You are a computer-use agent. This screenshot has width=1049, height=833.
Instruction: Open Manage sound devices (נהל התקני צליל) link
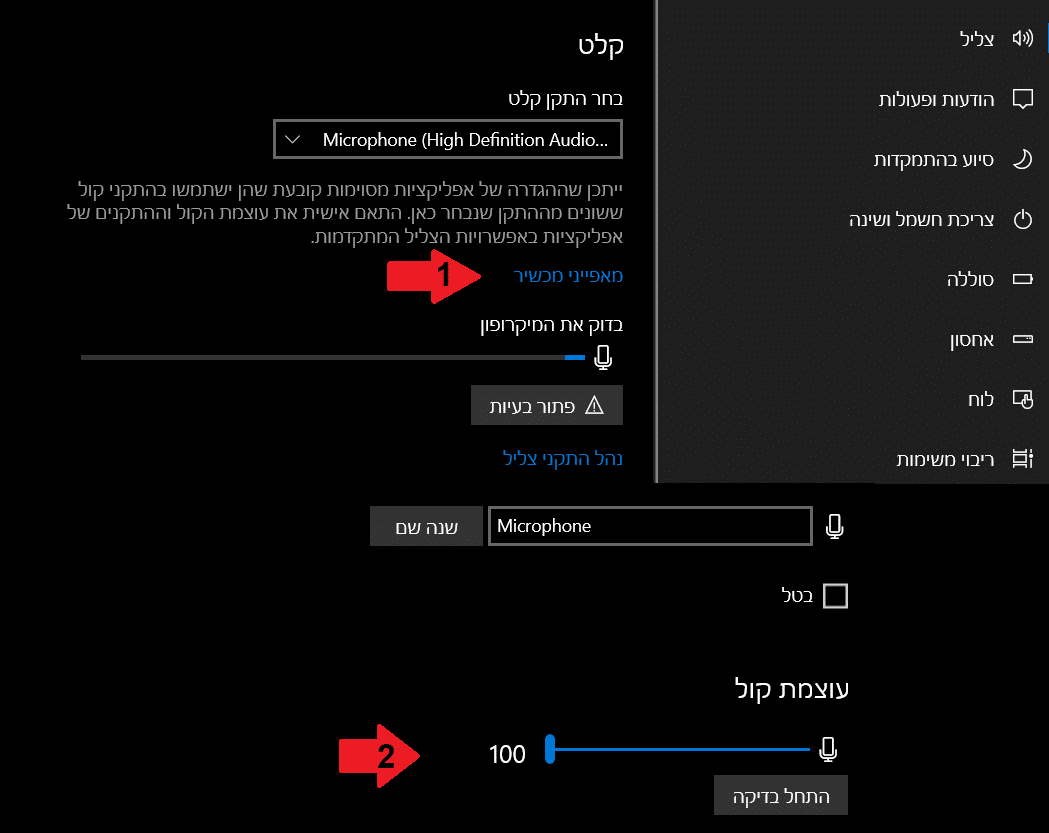point(562,458)
